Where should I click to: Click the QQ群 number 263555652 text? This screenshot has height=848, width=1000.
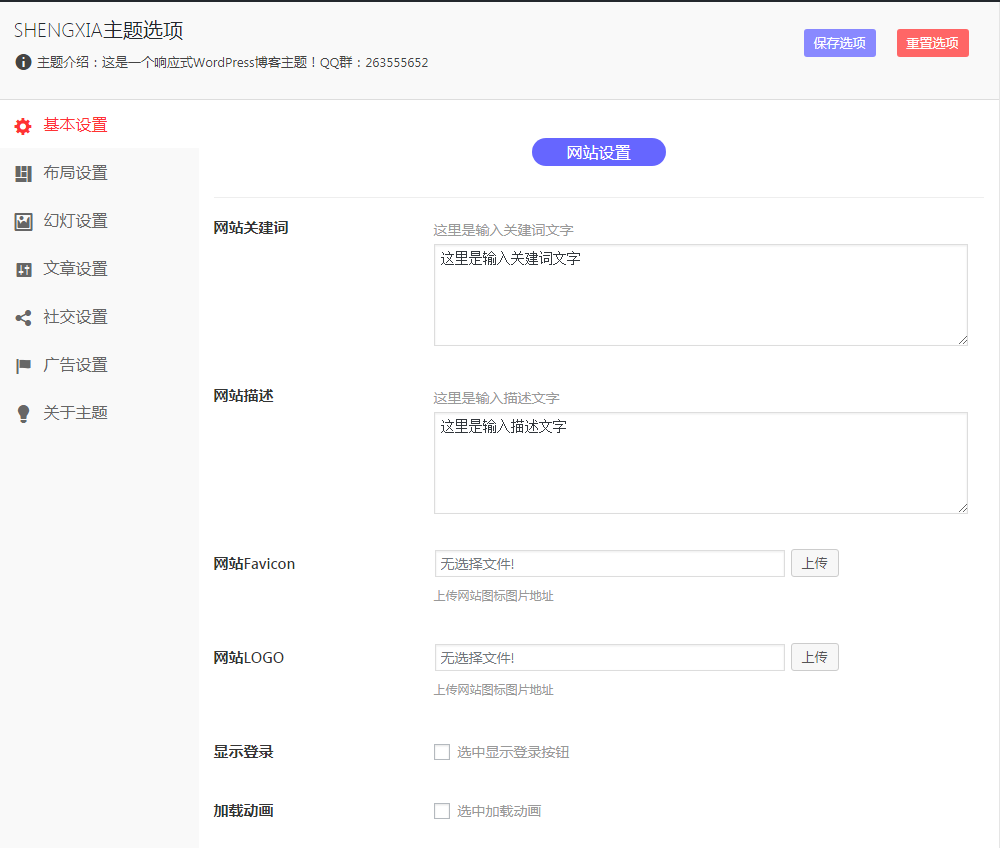pyautogui.click(x=397, y=62)
